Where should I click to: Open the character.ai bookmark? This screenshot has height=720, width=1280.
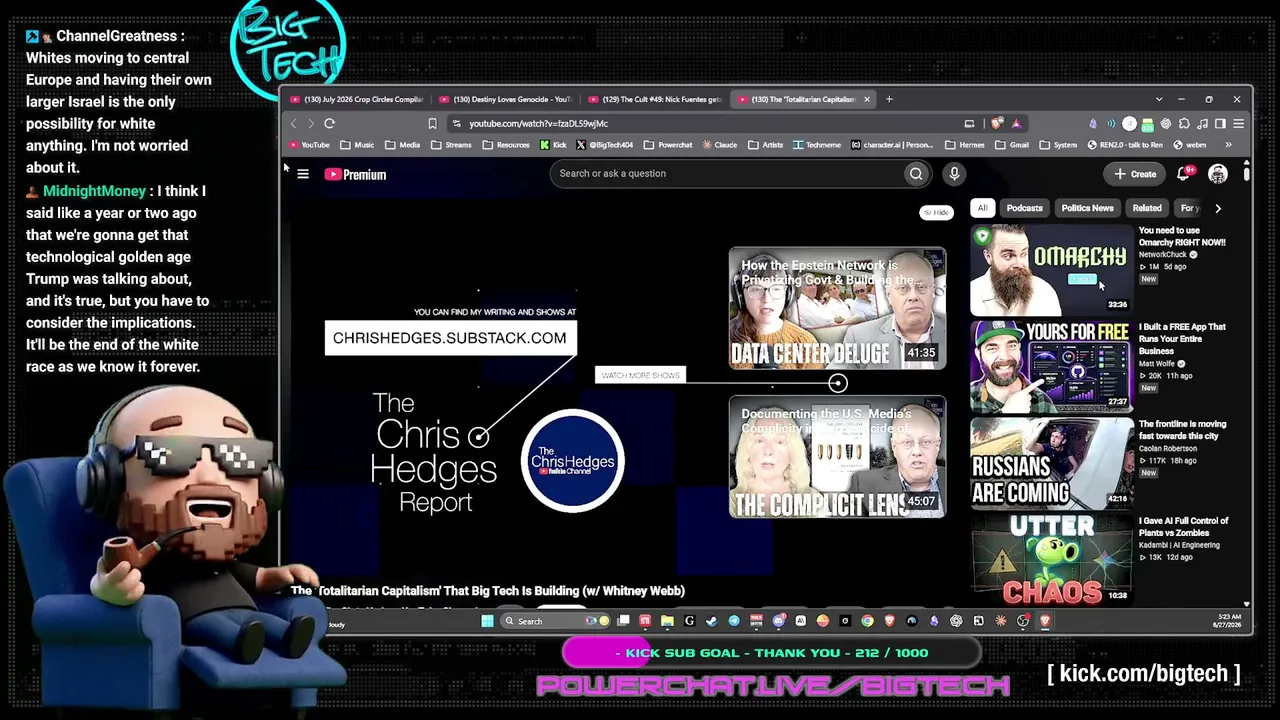click(x=892, y=145)
